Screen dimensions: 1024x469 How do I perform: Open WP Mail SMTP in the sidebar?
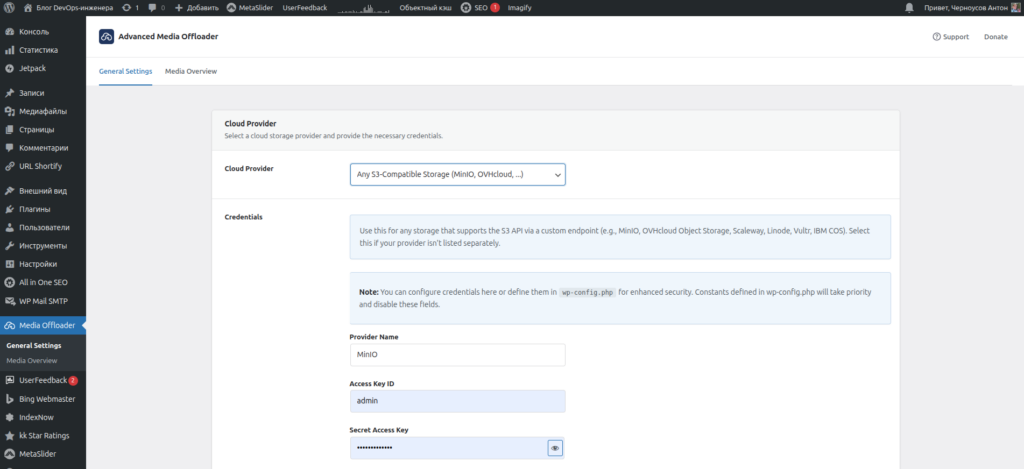tap(42, 300)
